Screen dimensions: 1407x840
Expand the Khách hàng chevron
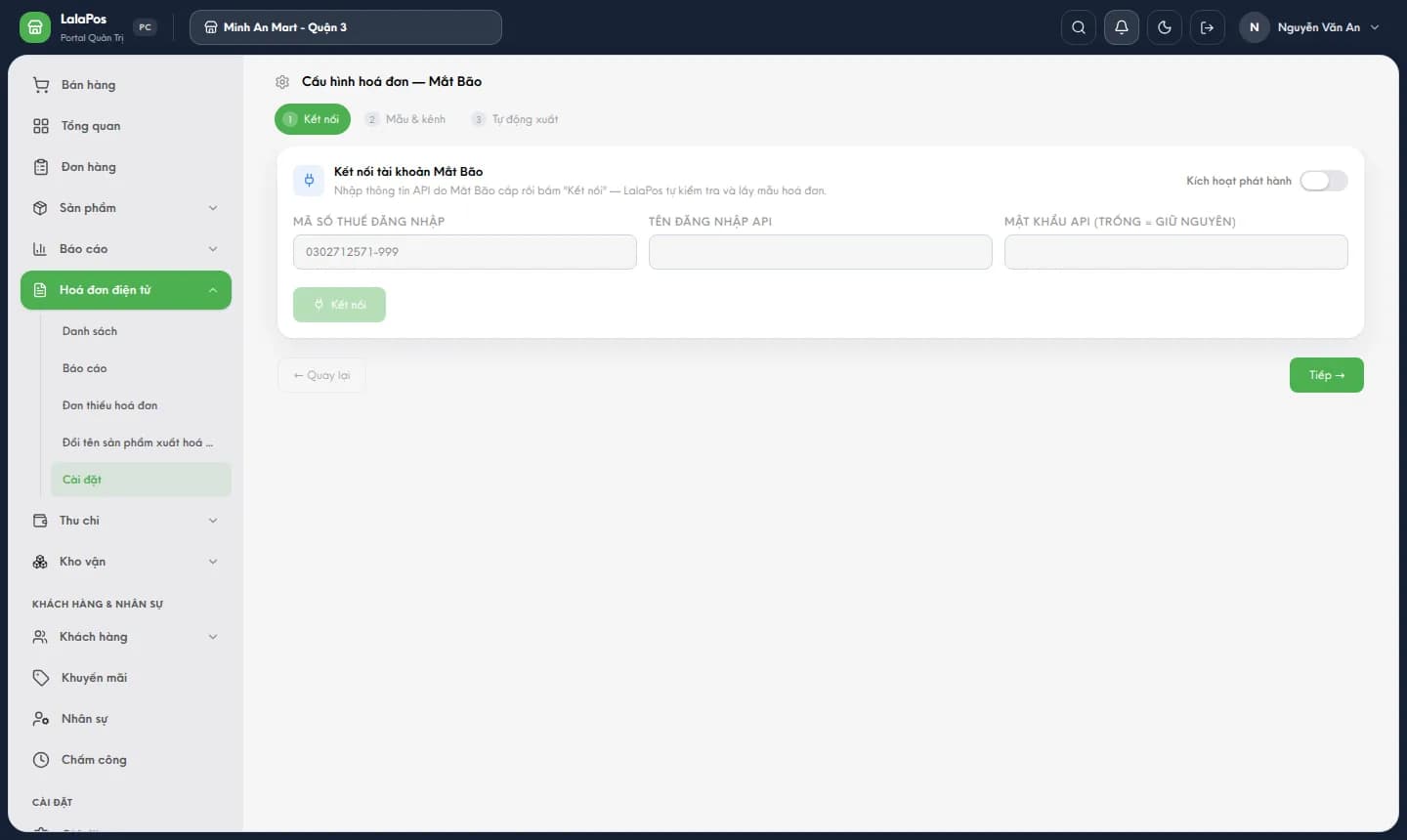coord(213,637)
